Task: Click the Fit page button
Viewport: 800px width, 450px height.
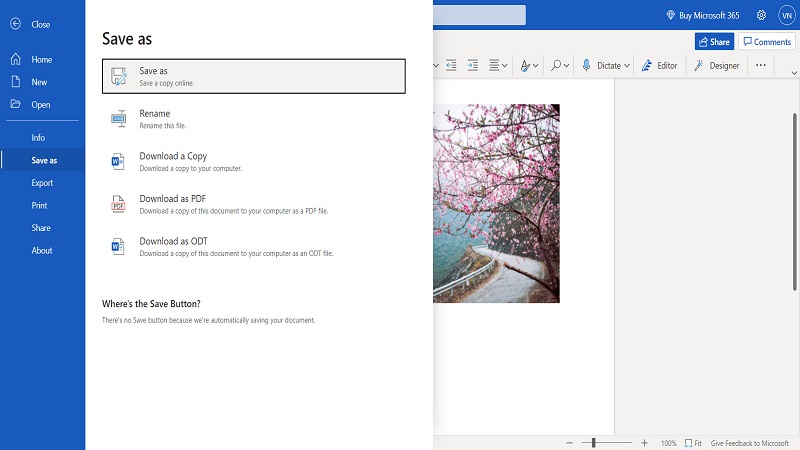Action: click(693, 443)
